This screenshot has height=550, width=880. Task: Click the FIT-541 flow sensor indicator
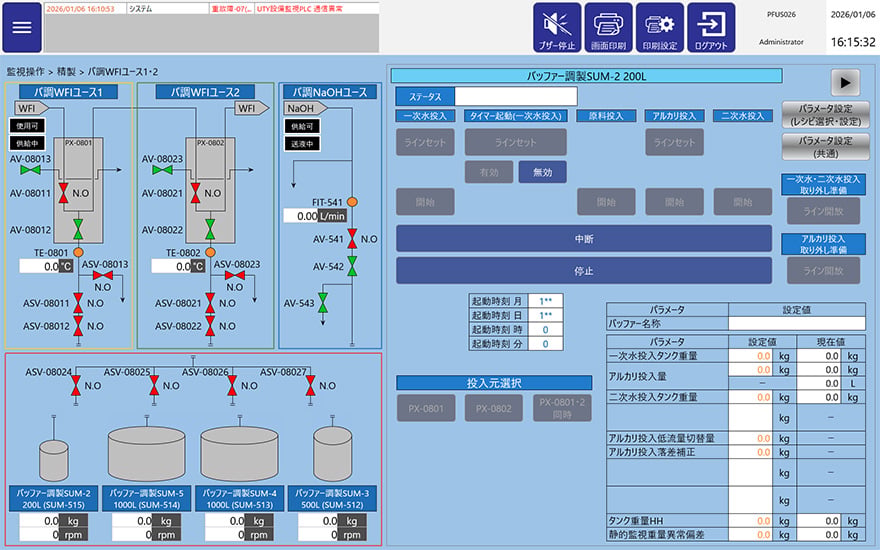click(352, 202)
